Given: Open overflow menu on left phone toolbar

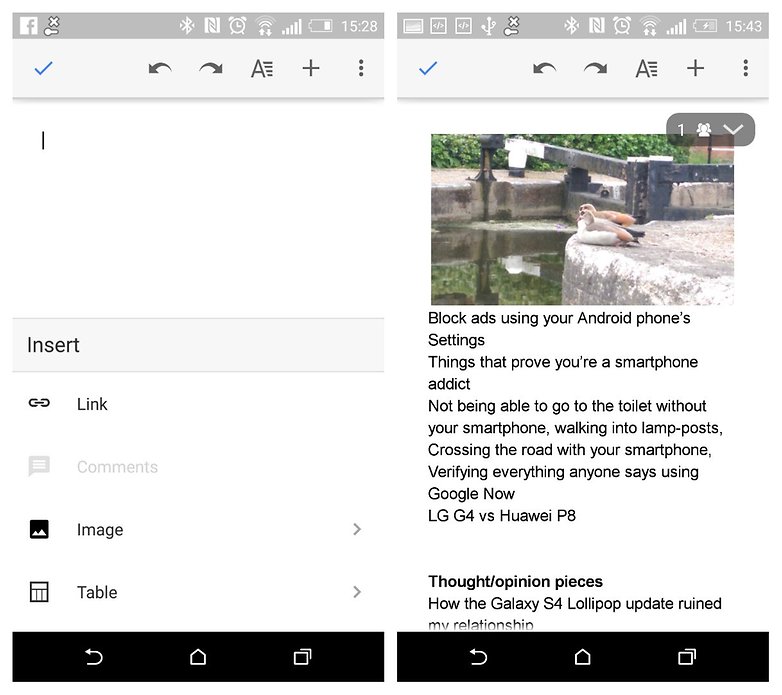Looking at the screenshot, I should click(361, 68).
